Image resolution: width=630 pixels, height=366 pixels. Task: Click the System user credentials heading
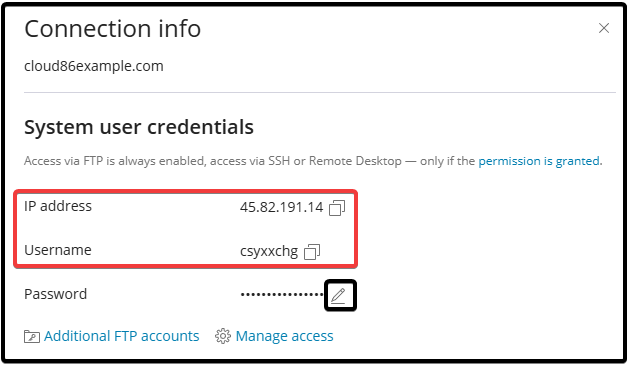[139, 127]
